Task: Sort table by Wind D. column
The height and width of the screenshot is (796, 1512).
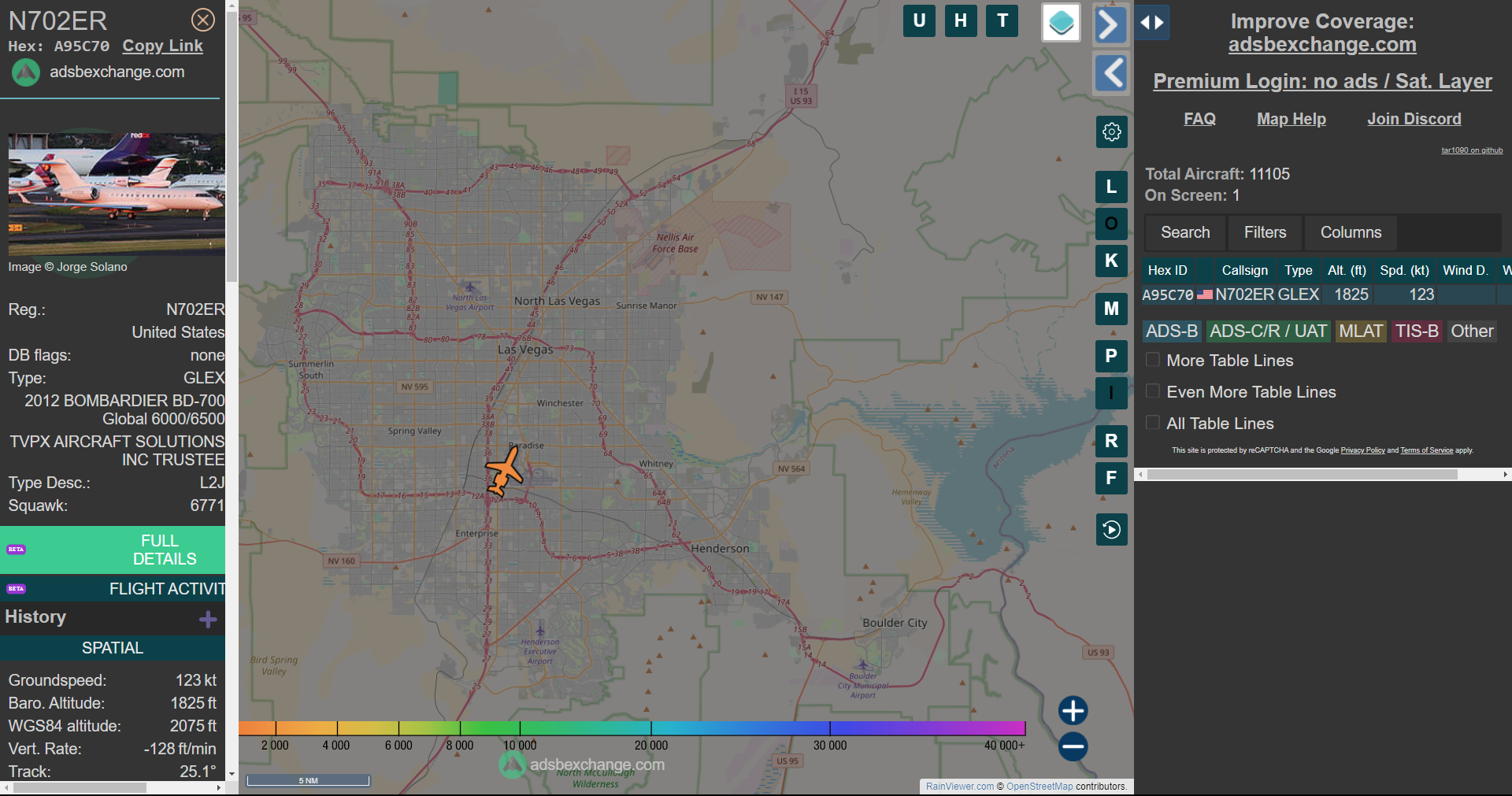Action: click(x=1465, y=270)
